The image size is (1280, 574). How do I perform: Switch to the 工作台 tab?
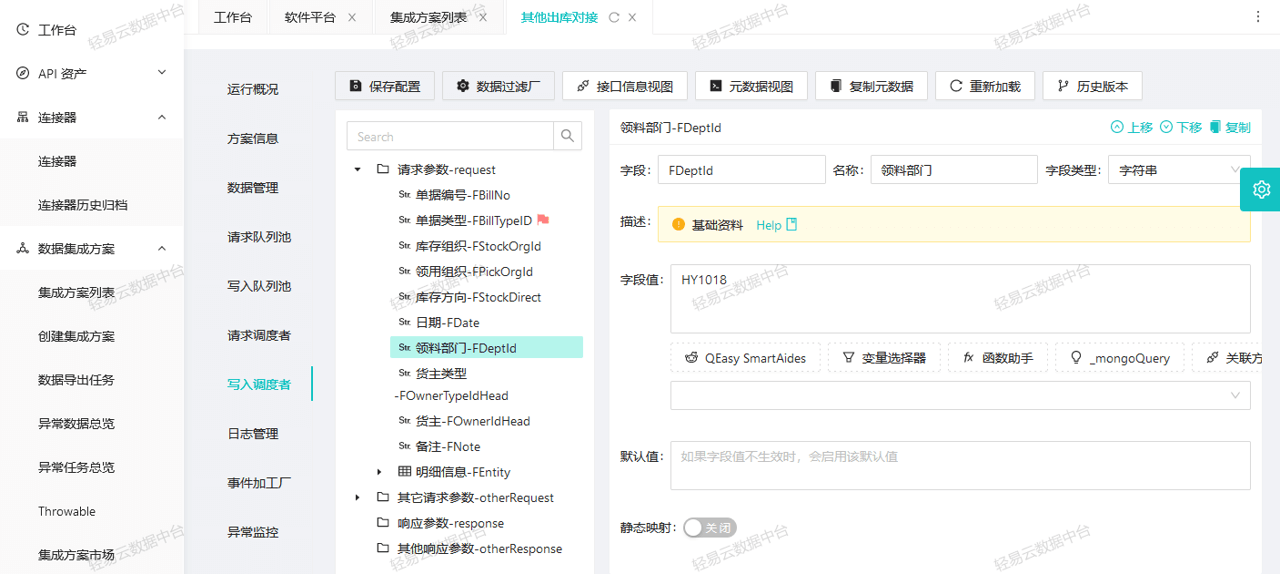click(233, 17)
